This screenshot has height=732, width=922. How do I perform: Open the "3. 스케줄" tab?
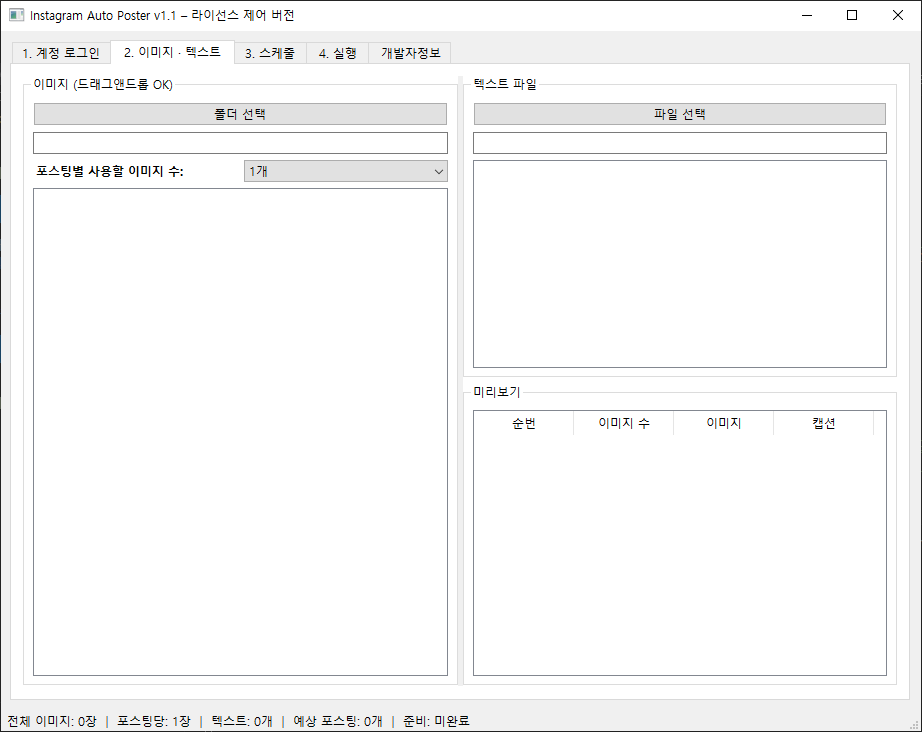tap(270, 53)
